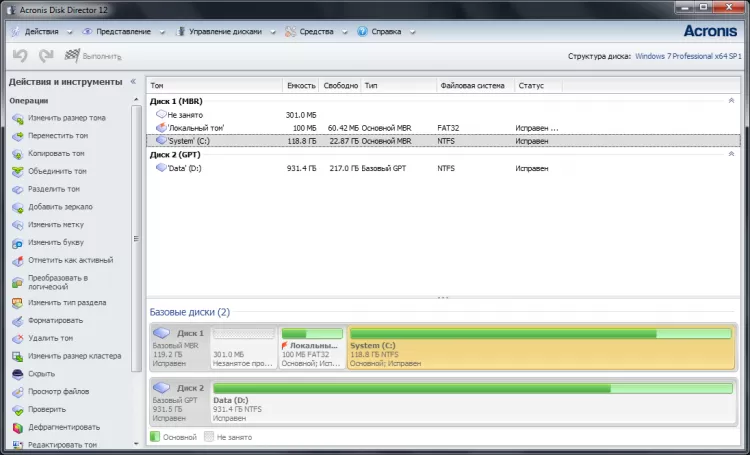Click the Change partition type icon (Изменить тип раздела)
This screenshot has height=455, width=750.
coord(18,303)
